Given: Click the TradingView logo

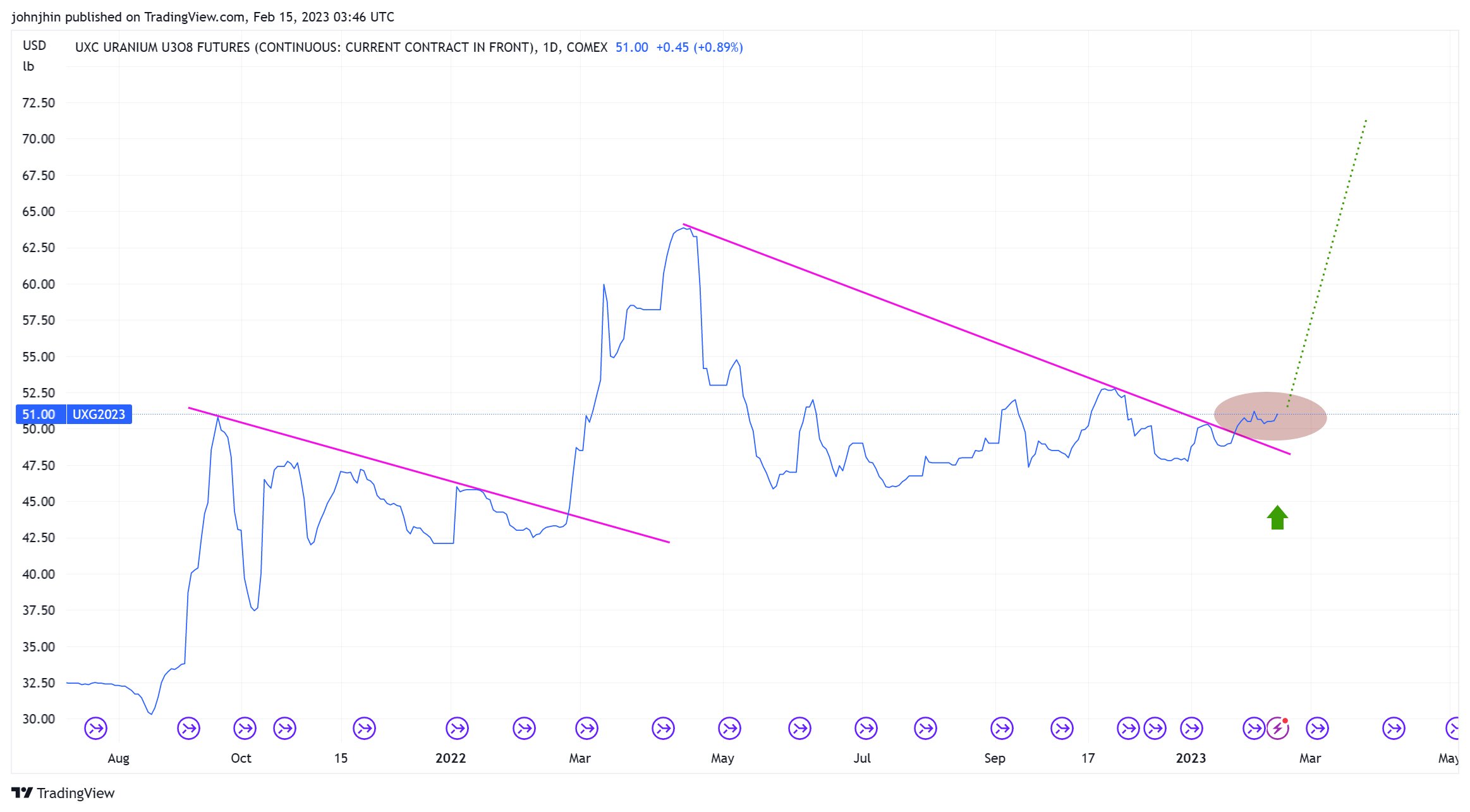Looking at the screenshot, I should (x=63, y=793).
